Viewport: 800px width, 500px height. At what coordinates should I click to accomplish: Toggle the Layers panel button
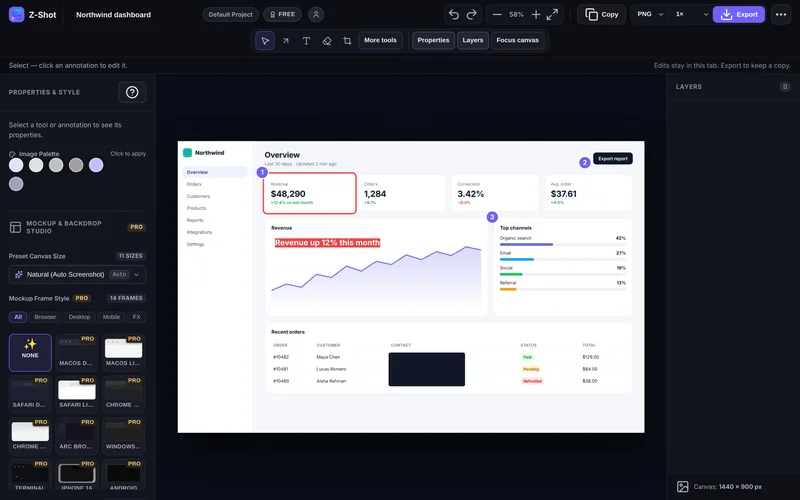pos(472,40)
